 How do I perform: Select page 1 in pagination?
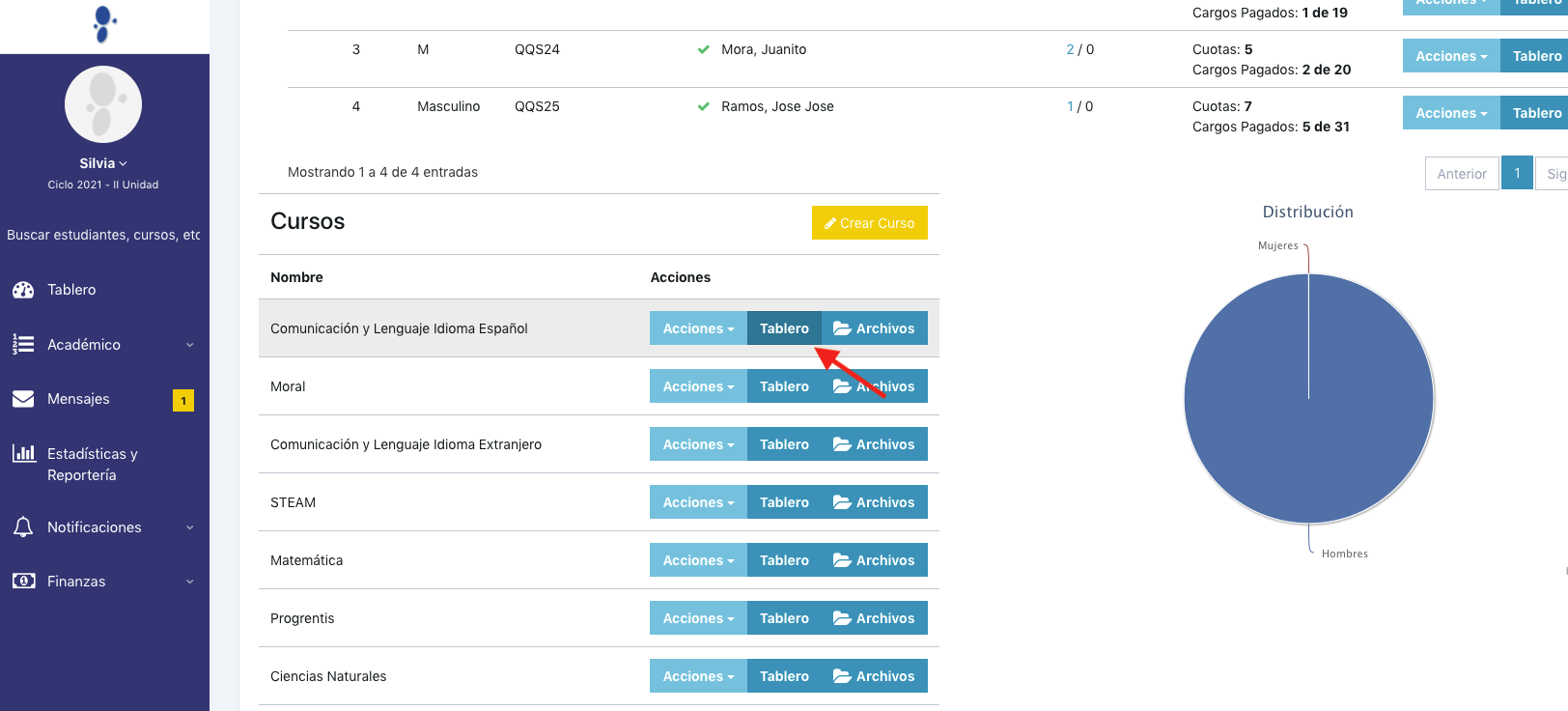point(1517,173)
